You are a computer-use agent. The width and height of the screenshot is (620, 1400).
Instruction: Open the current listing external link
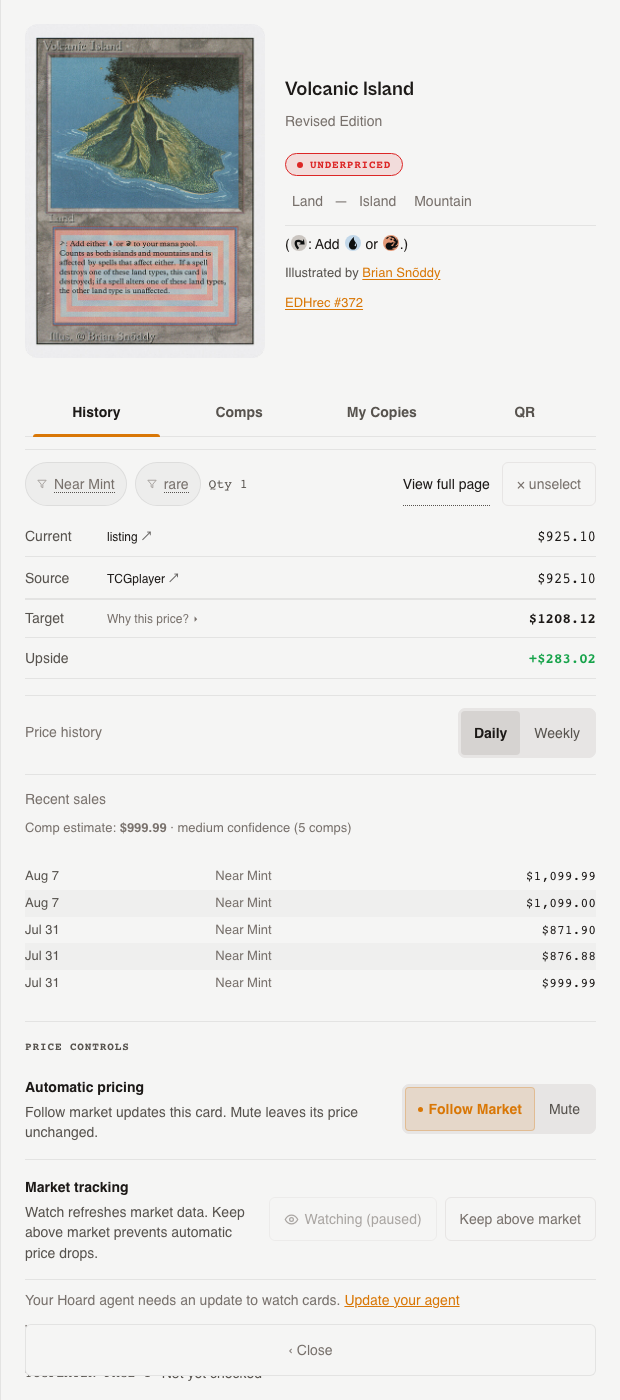tap(129, 536)
